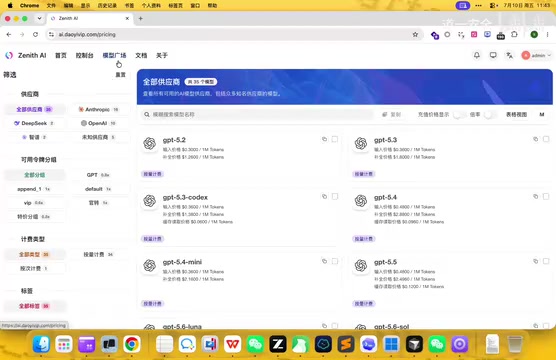Open the notifications bell icon
The width and height of the screenshot is (556, 360).
tap(477, 55)
